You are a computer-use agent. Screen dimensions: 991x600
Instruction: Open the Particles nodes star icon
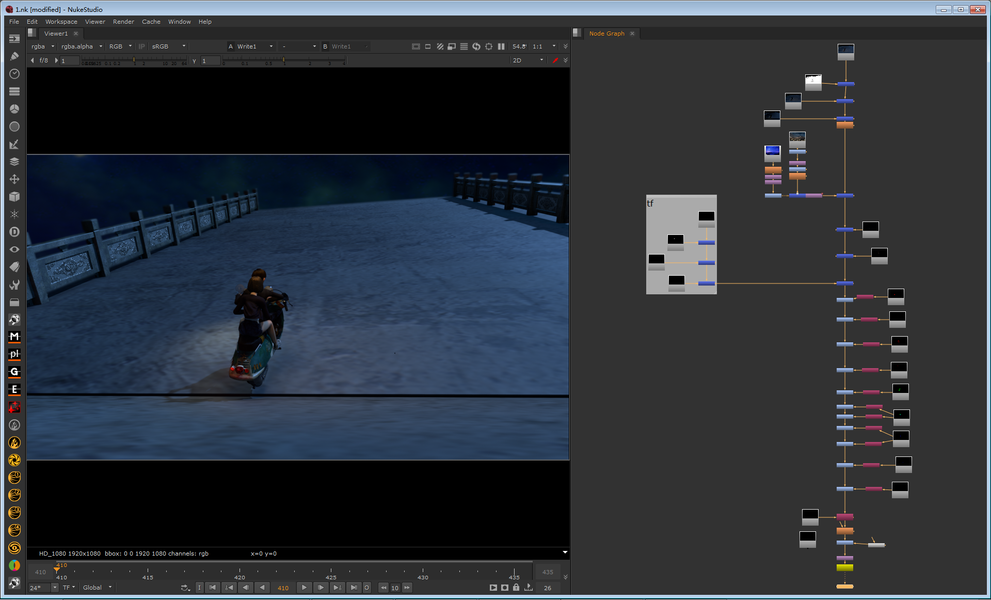pos(14,214)
